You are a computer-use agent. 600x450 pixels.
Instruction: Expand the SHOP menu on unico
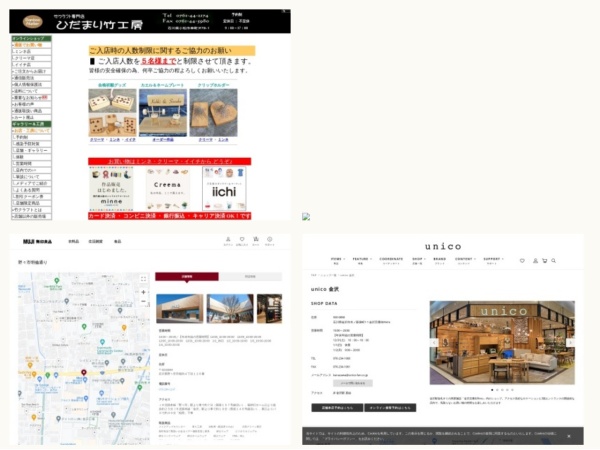(x=419, y=261)
